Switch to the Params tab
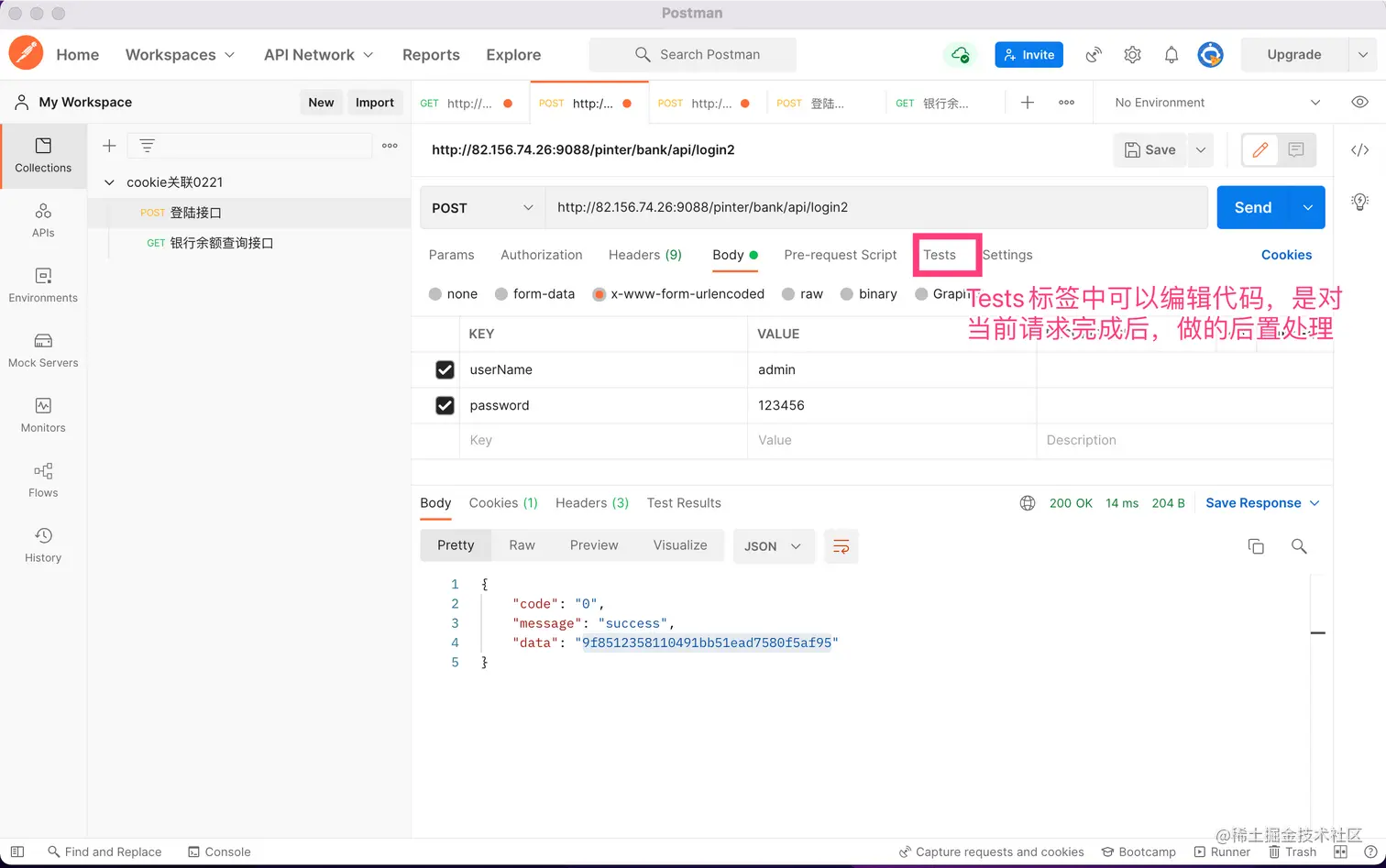 click(x=452, y=255)
